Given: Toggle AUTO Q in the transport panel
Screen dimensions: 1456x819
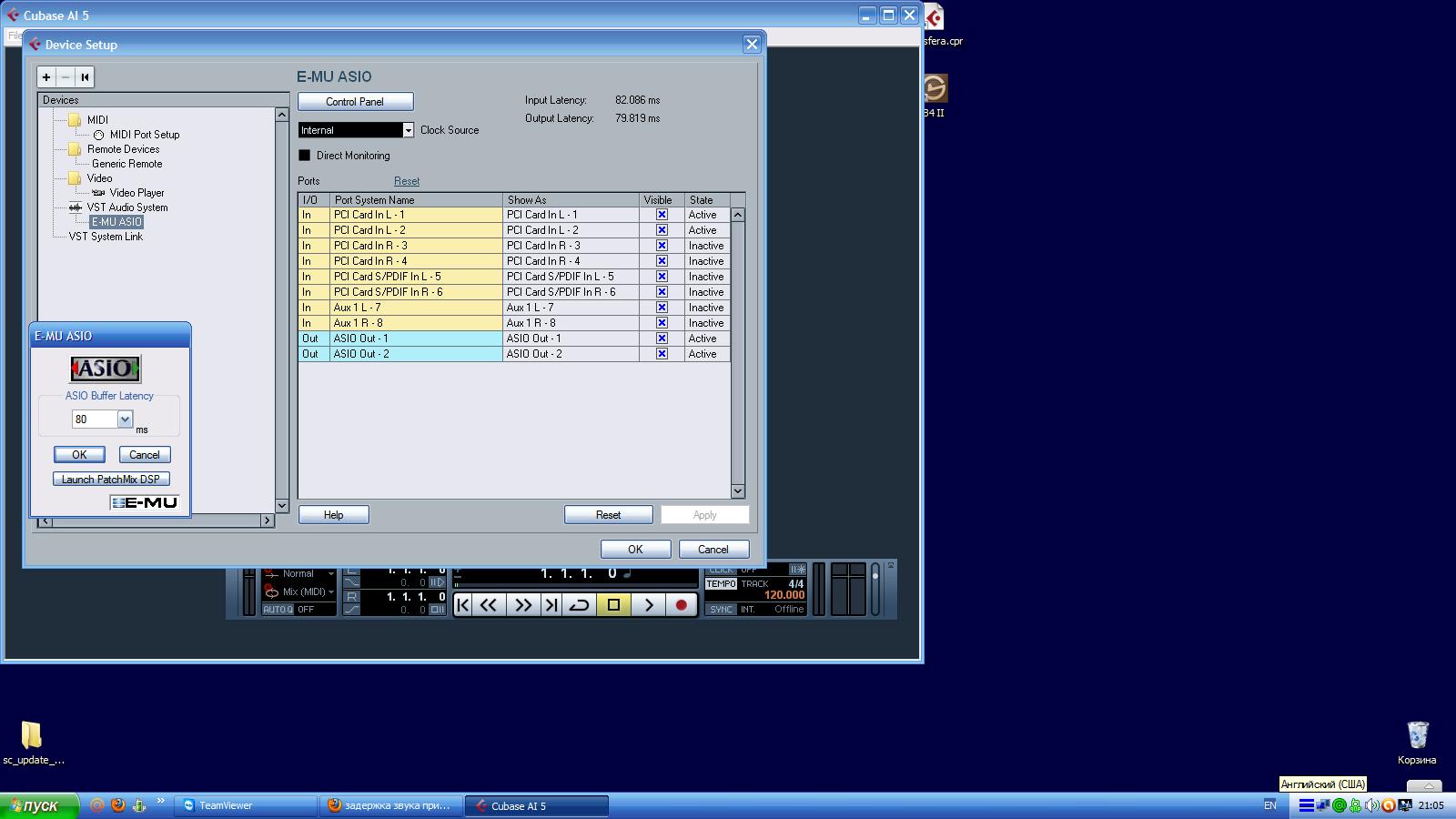Looking at the screenshot, I should coord(278,610).
